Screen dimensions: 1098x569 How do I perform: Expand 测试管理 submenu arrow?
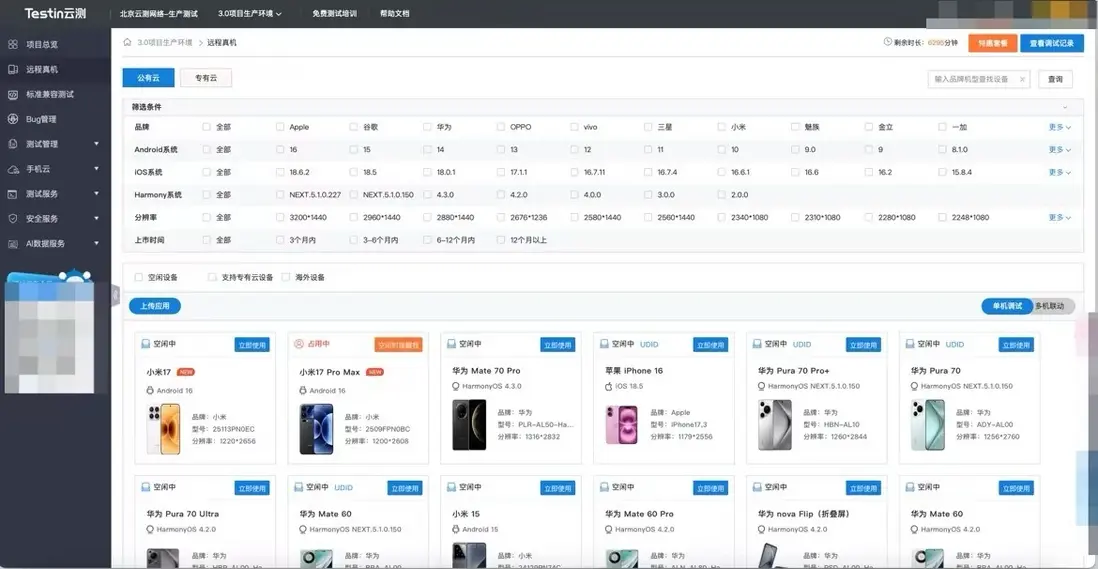[x=96, y=143]
